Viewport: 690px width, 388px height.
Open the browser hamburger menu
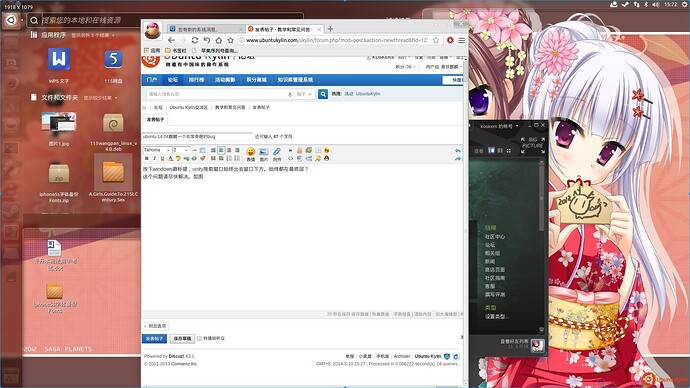click(x=461, y=40)
